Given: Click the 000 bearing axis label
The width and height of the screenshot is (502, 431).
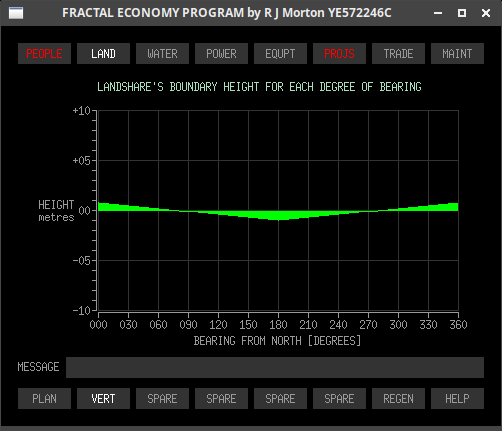Looking at the screenshot, I should [99, 325].
